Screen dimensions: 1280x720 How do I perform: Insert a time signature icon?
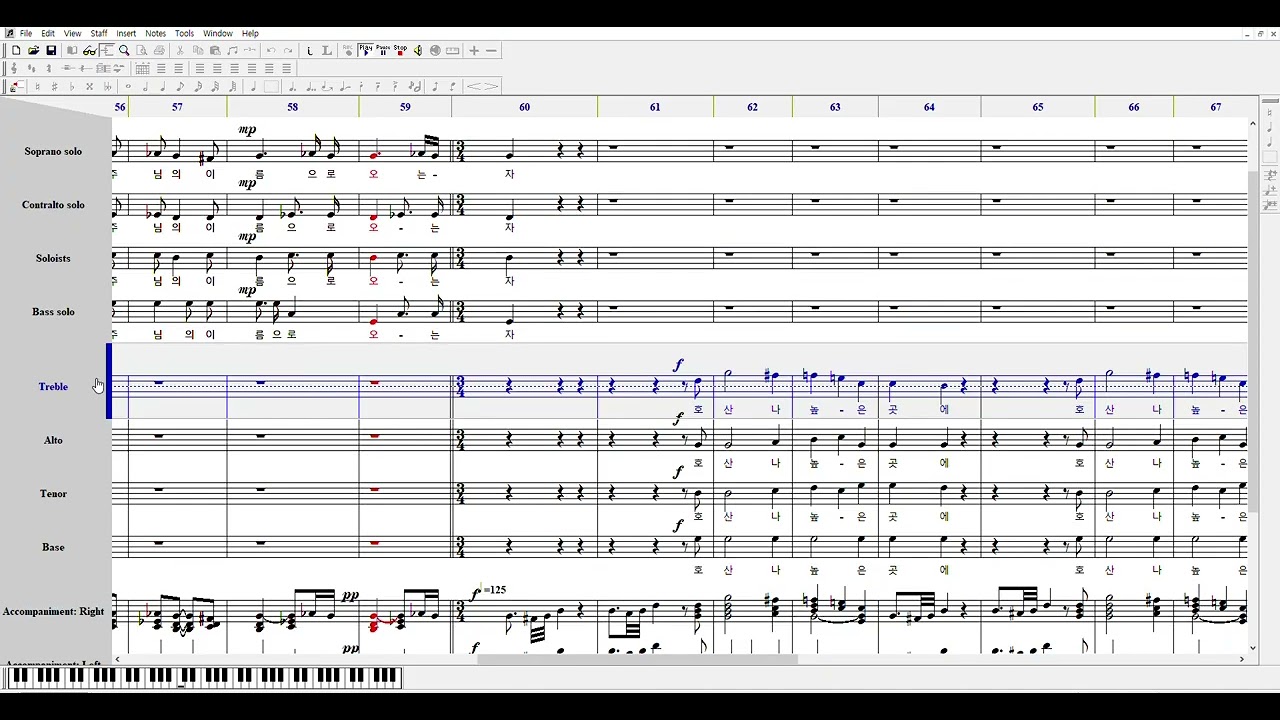(49, 68)
